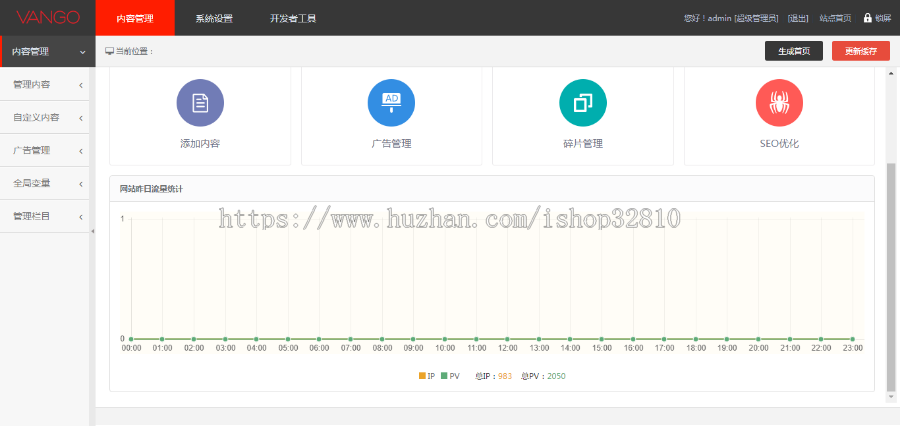Click the monitor icon beside 当前位置
The width and height of the screenshot is (900, 433).
tap(109, 51)
